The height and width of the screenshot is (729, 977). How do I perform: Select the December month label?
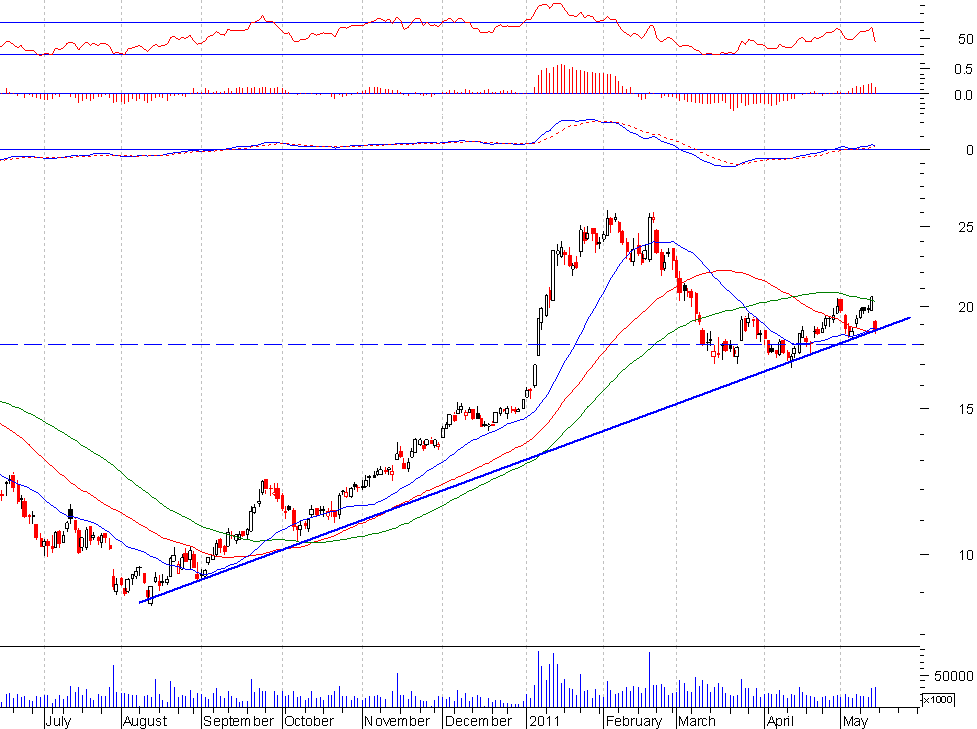point(479,721)
